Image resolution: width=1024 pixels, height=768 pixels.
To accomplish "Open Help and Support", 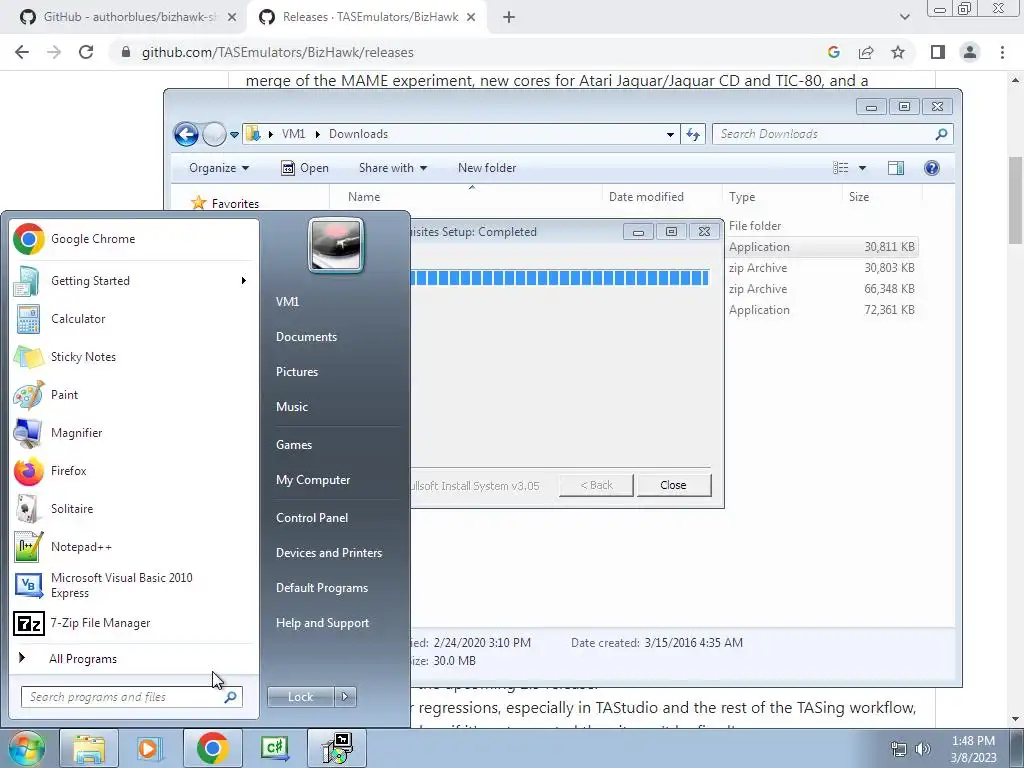I will tap(323, 623).
